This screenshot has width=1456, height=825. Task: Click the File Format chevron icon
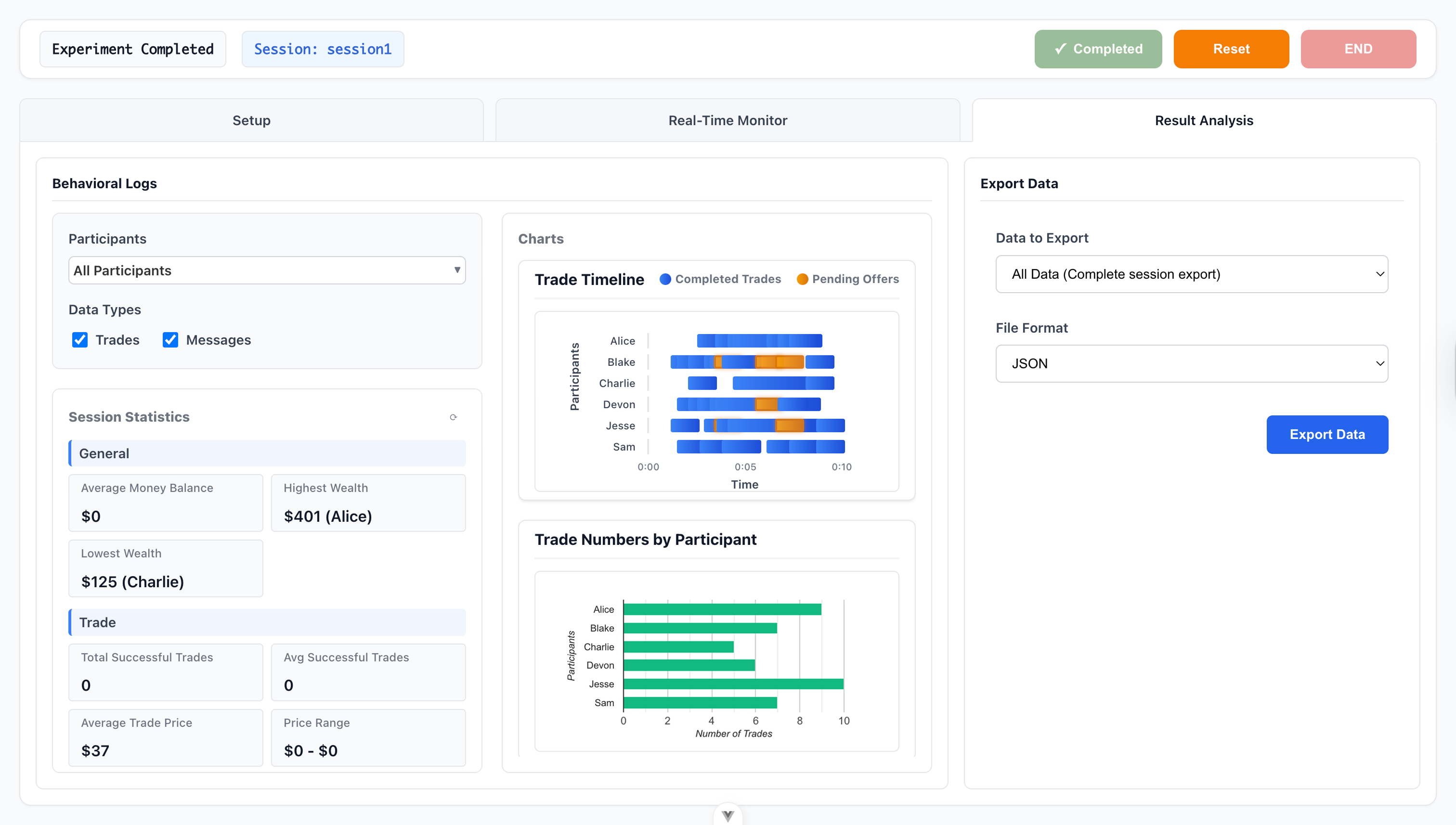pyautogui.click(x=1379, y=364)
